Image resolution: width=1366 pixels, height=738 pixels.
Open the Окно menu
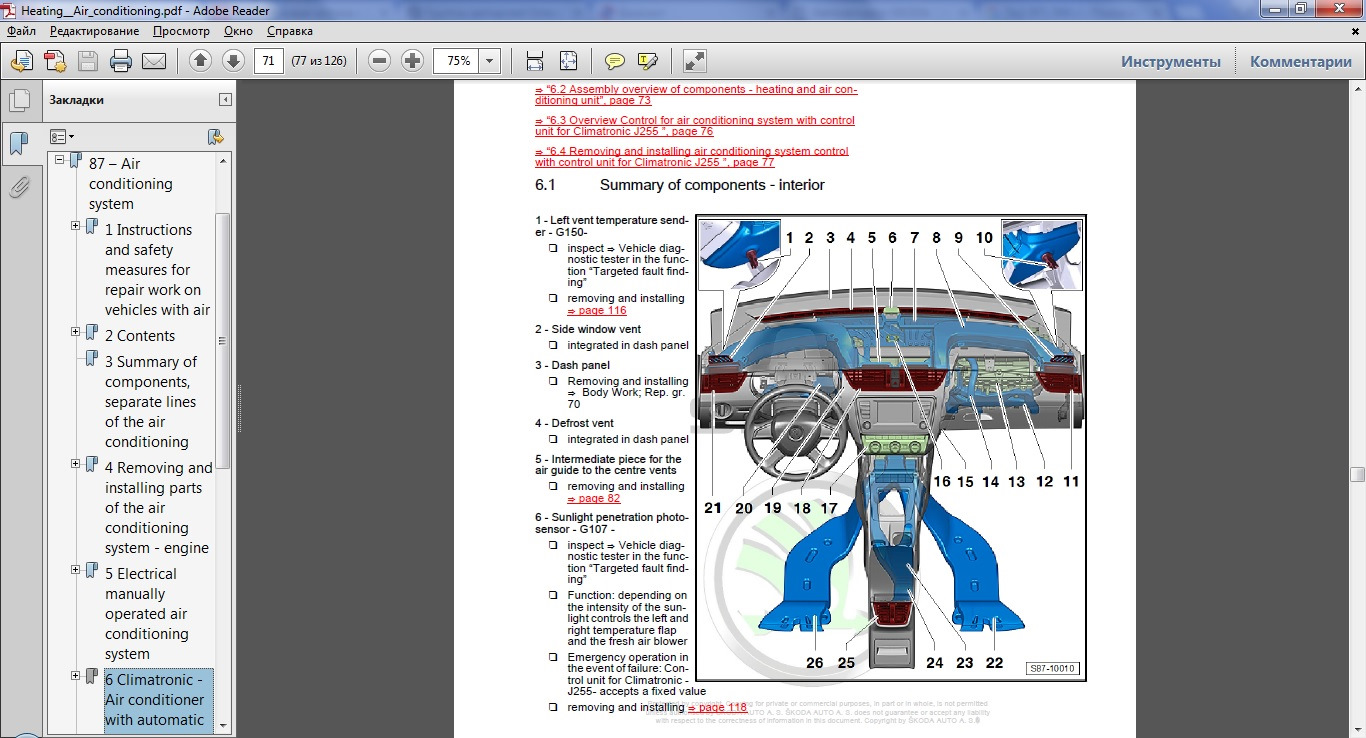point(238,31)
